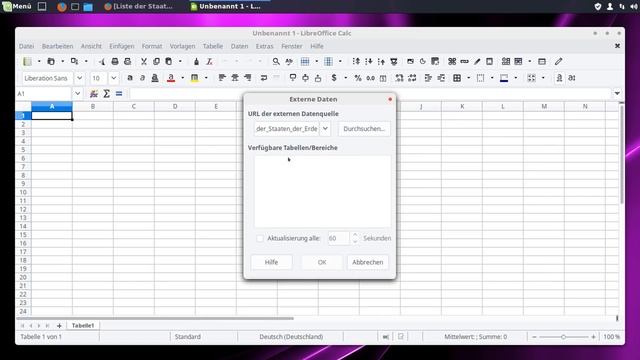
Task: Enable the 'Aktualisierung alle' checkbox
Action: 260,238
